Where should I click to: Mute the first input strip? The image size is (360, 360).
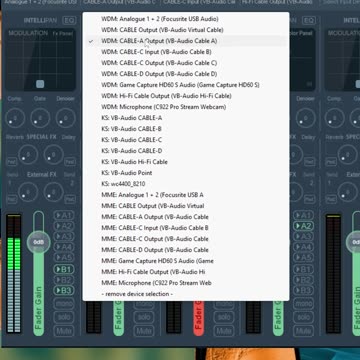coord(64,331)
